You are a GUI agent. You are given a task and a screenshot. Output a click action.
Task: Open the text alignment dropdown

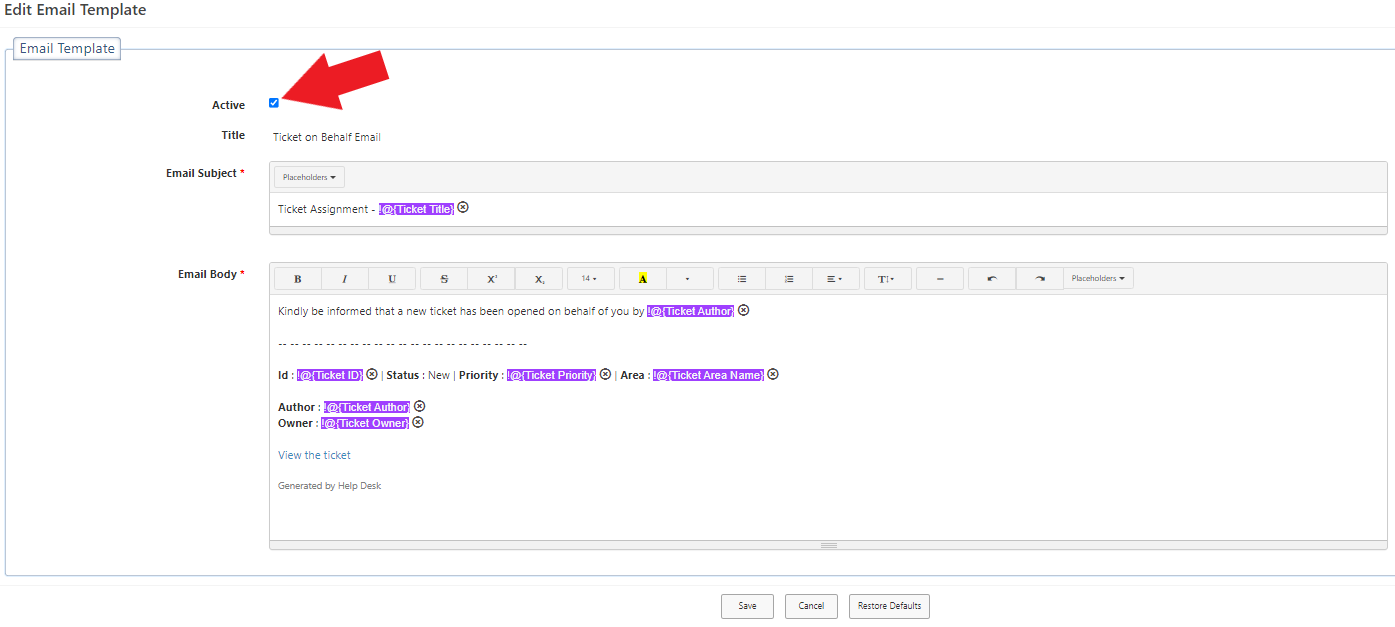[836, 278]
